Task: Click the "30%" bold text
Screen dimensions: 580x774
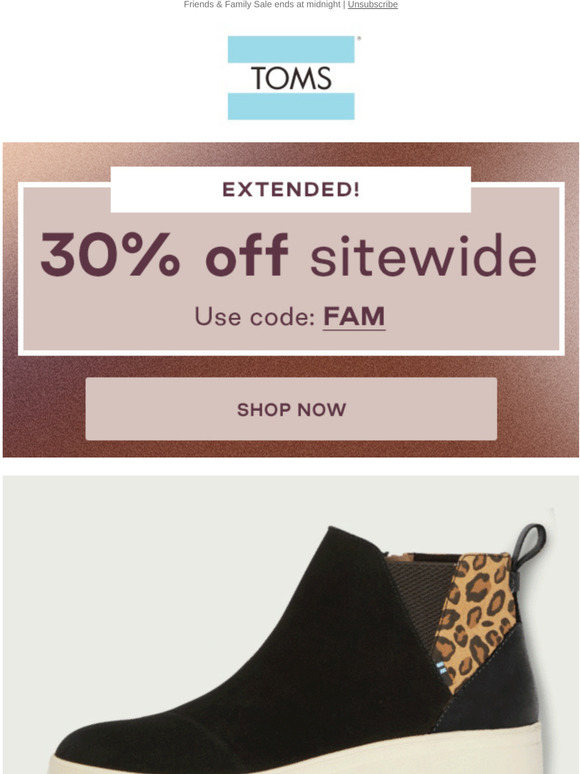Action: point(111,255)
